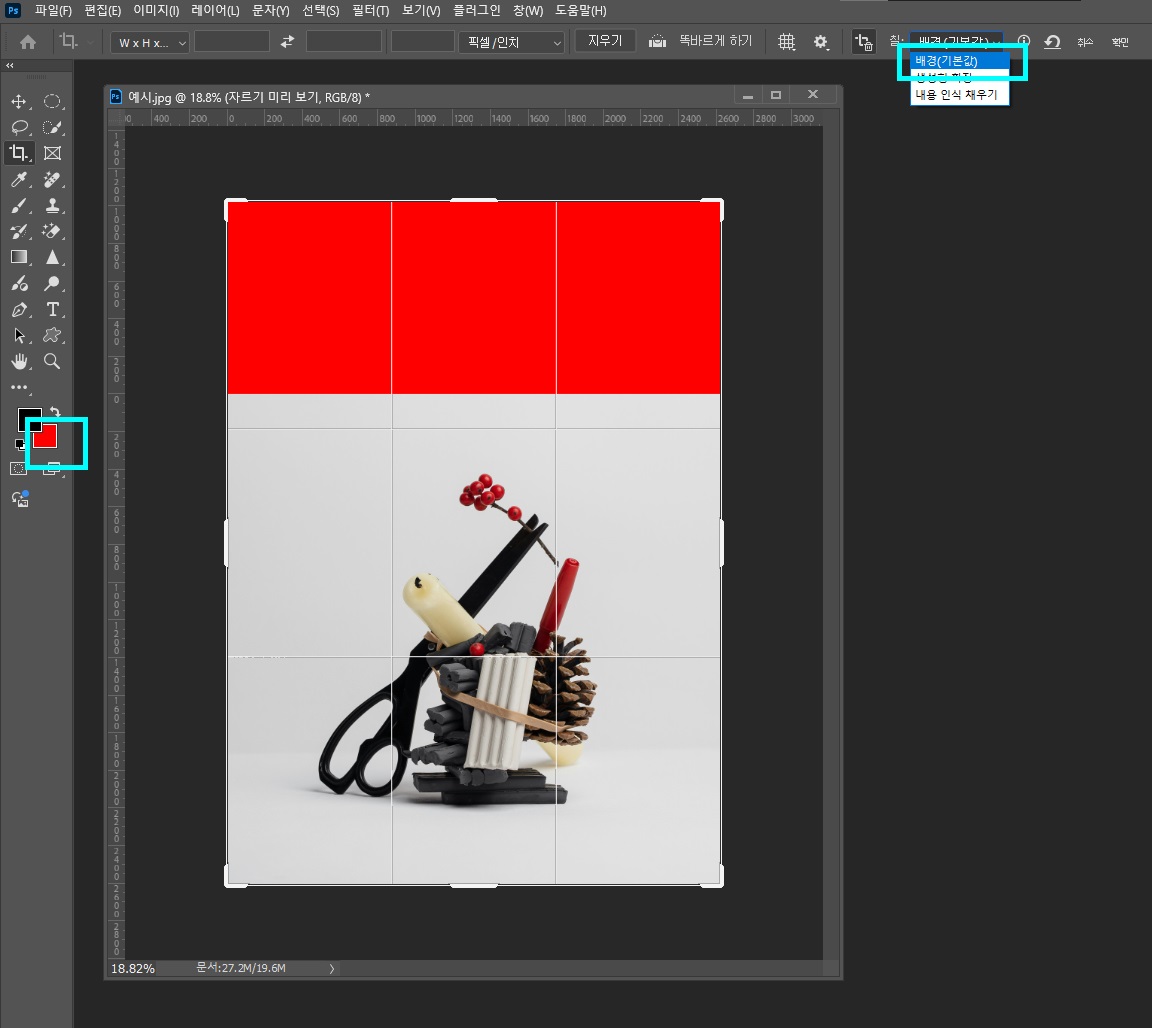Viewport: 1152px width, 1028px height.
Task: Select the Brush tool
Action: (19, 206)
